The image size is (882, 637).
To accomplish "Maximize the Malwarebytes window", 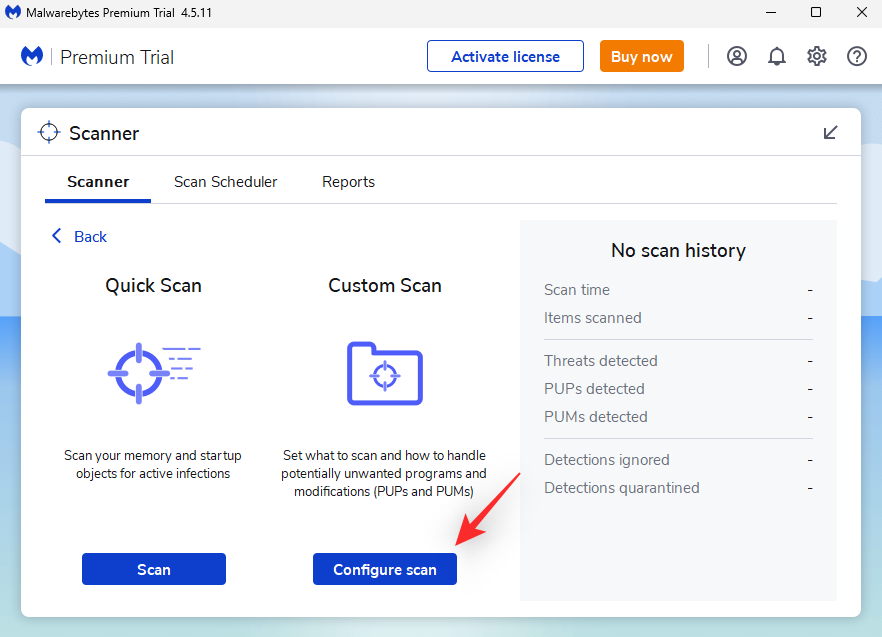I will pyautogui.click(x=815, y=13).
